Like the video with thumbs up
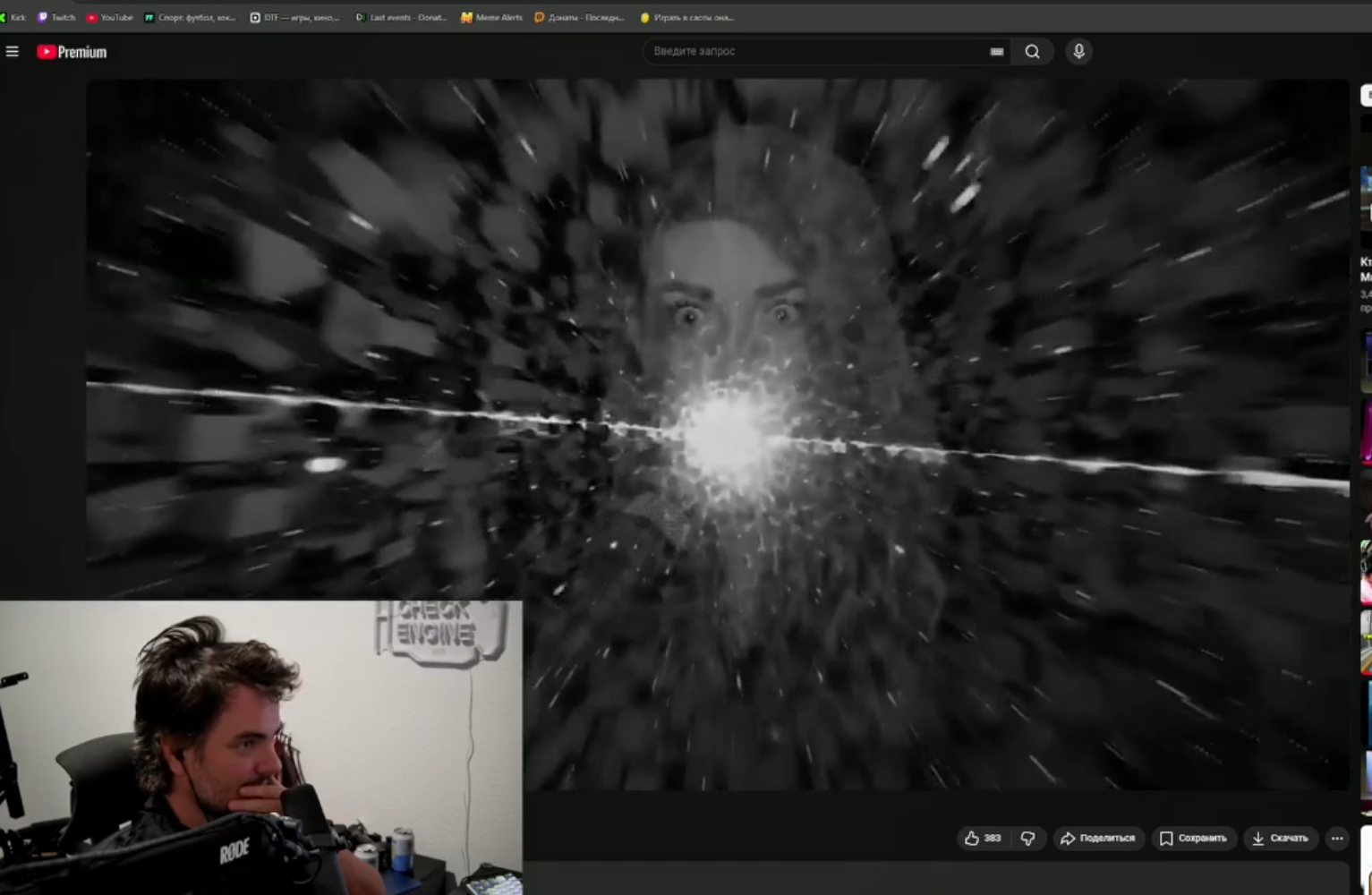The width and height of the screenshot is (1372, 895). 982,839
